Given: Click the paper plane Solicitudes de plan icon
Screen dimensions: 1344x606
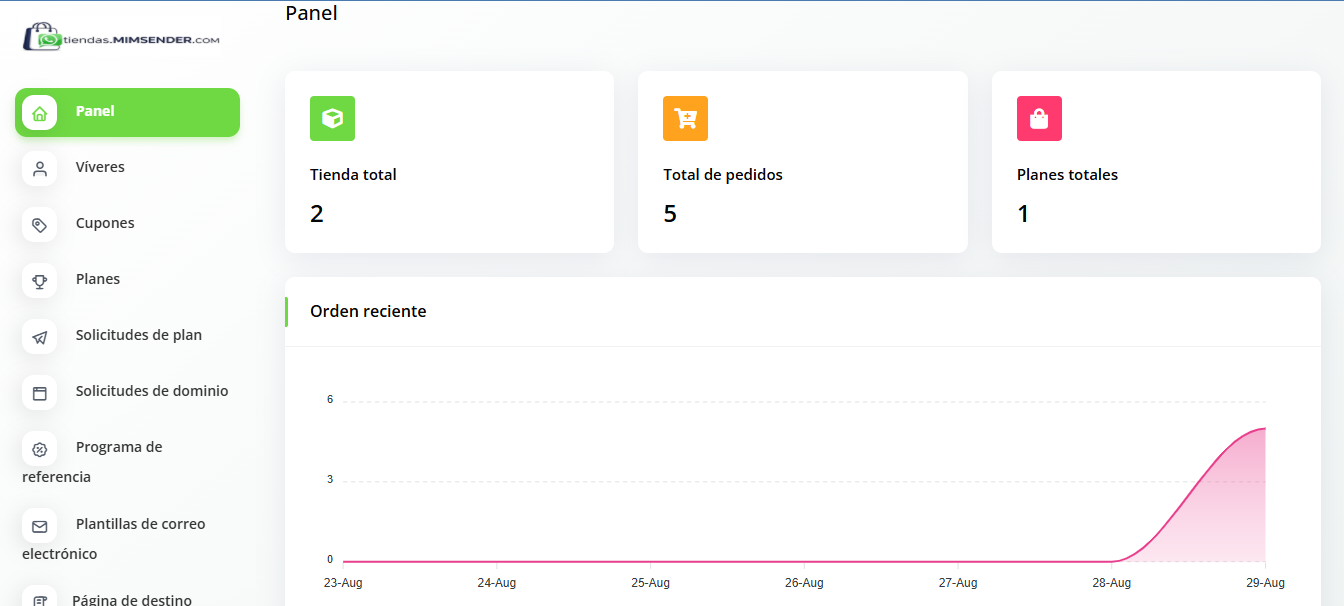Looking at the screenshot, I should [40, 336].
